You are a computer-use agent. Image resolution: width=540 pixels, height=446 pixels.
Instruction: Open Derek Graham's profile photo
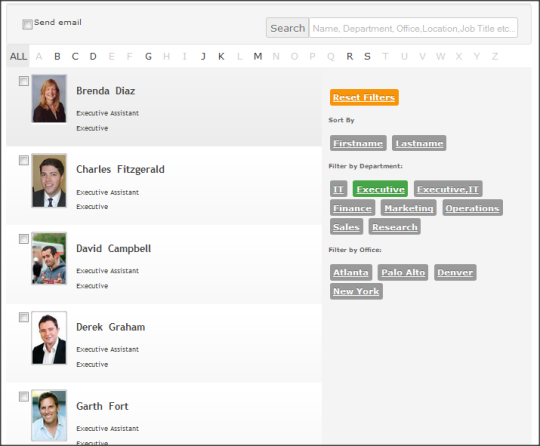click(49, 338)
